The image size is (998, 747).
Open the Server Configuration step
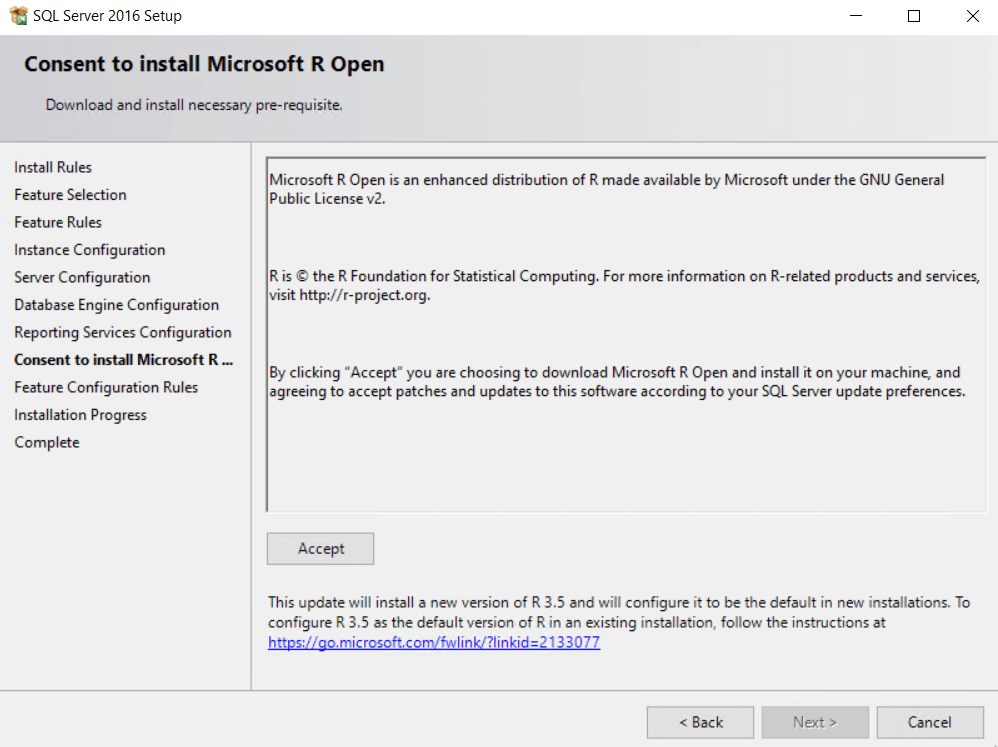coord(82,277)
